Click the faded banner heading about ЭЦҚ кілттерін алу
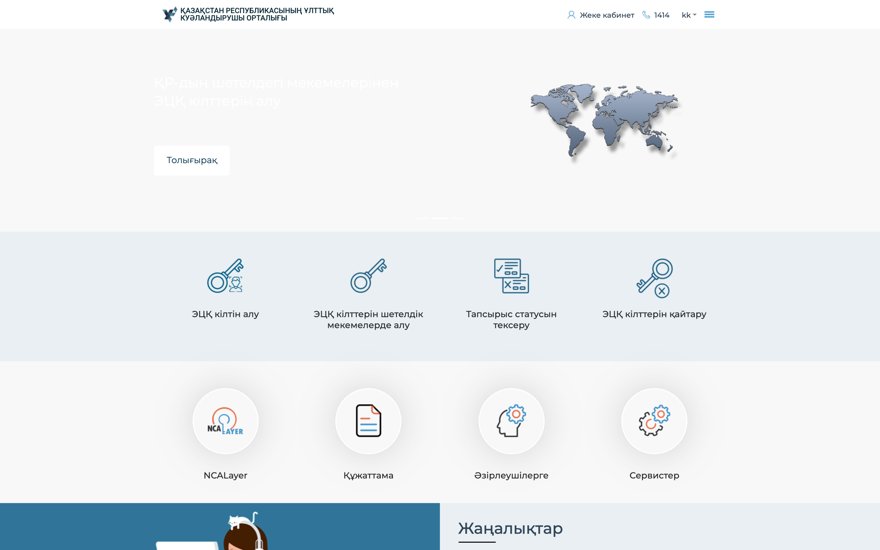 coord(276,92)
